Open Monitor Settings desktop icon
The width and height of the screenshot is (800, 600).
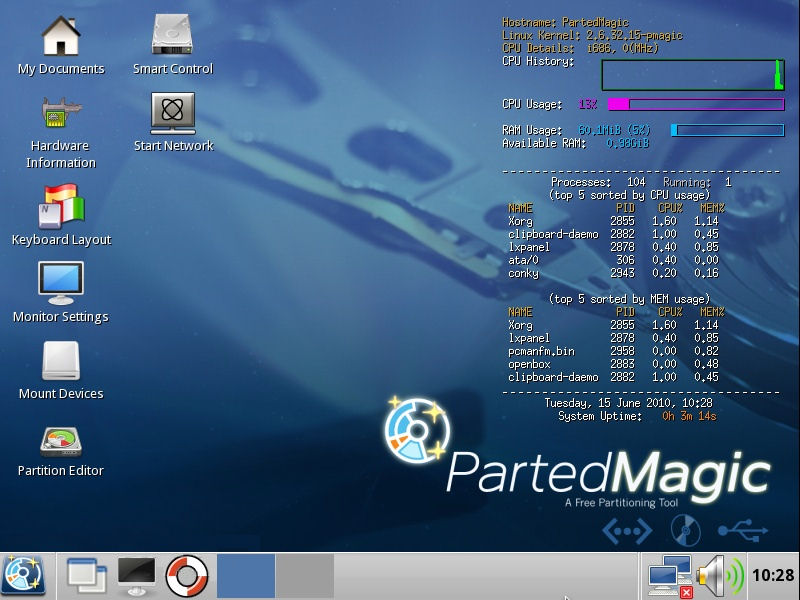pos(61,284)
